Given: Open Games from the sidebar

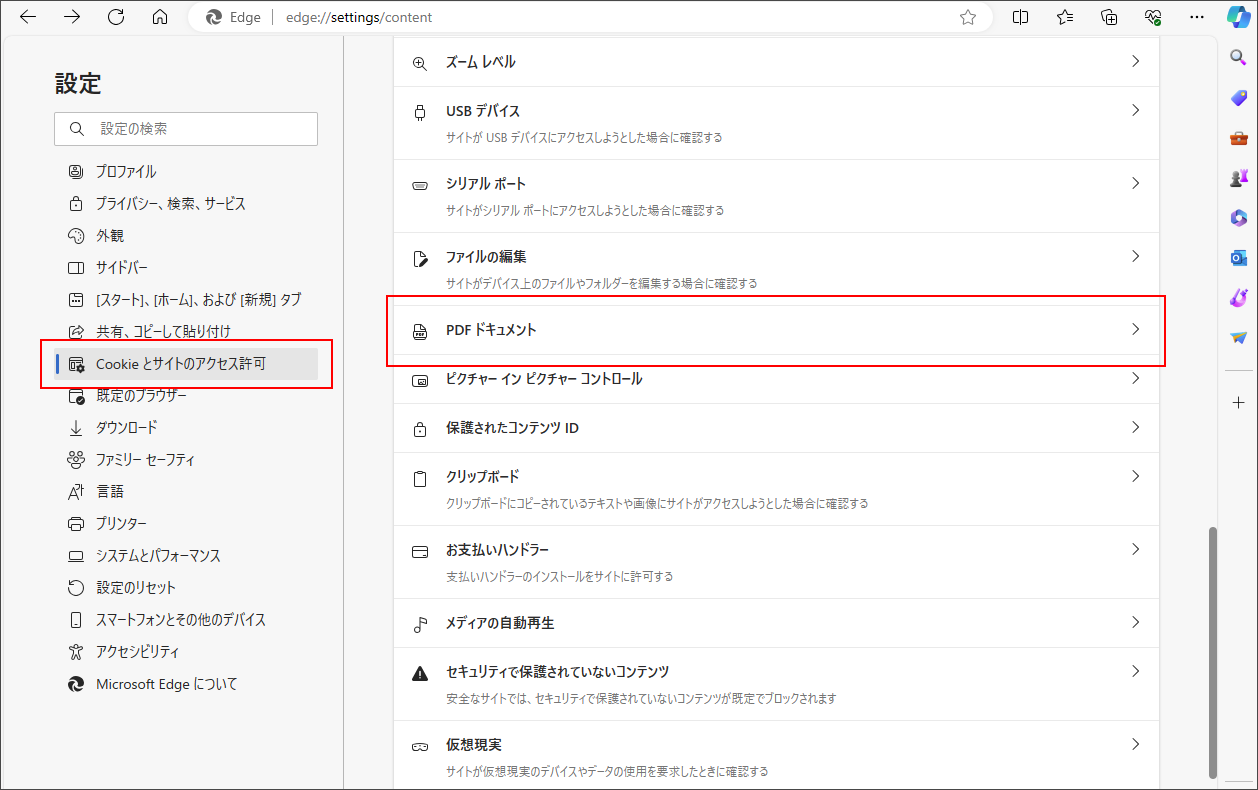Looking at the screenshot, I should pos(1238,177).
